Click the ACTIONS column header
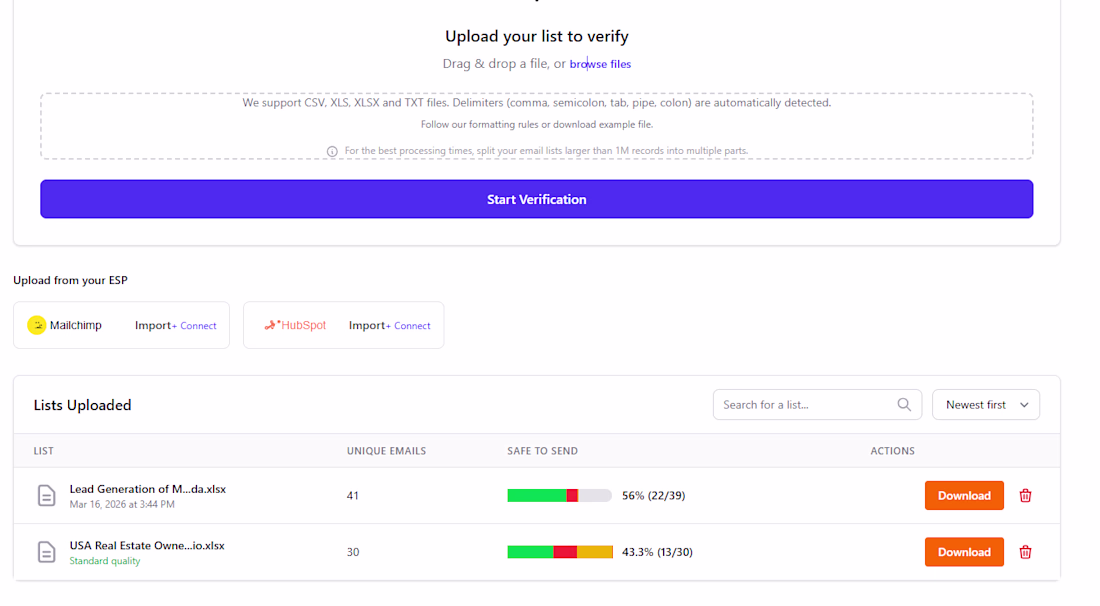 (892, 451)
